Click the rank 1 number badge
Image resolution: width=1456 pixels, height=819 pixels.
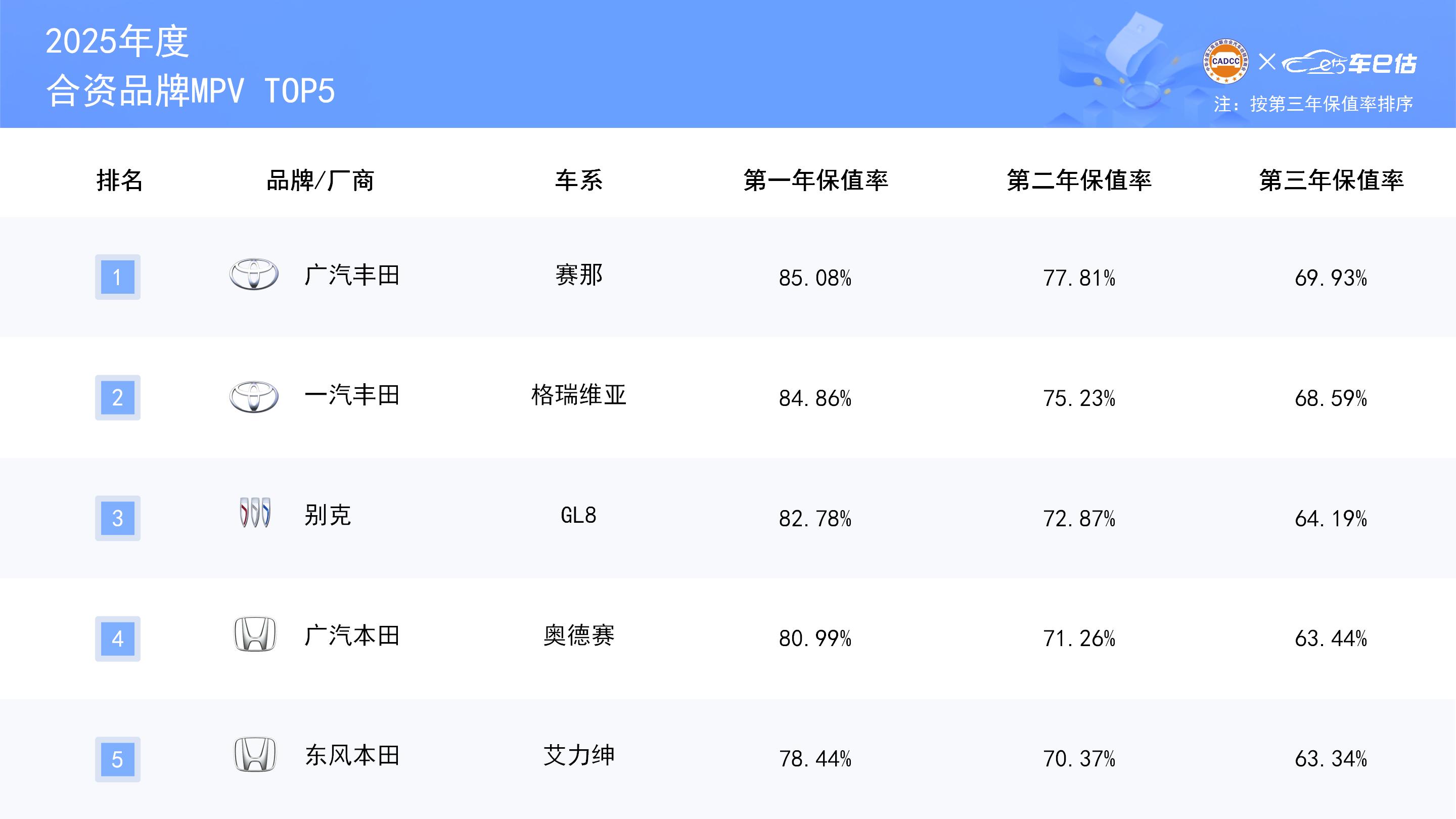[118, 277]
